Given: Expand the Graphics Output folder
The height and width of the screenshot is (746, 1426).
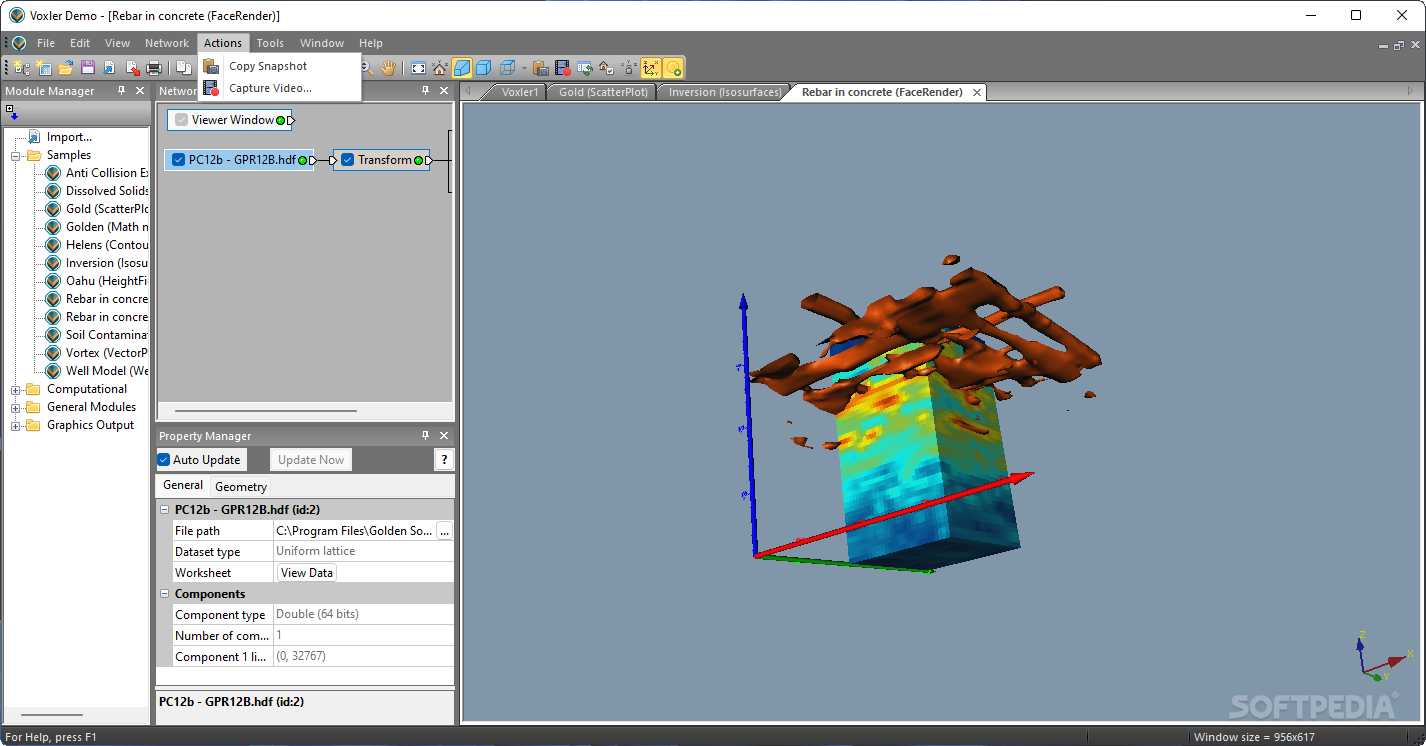Looking at the screenshot, I should [x=16, y=426].
